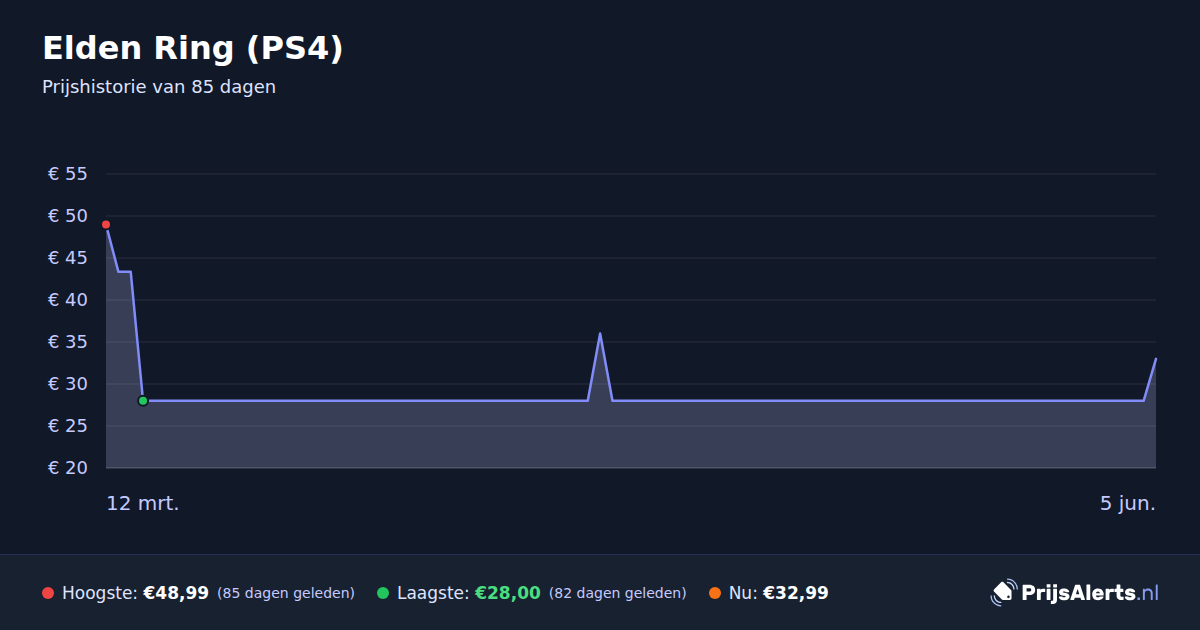Click the PrijsAlerts tag logo icon
This screenshot has width=1200, height=630.
click(1003, 593)
